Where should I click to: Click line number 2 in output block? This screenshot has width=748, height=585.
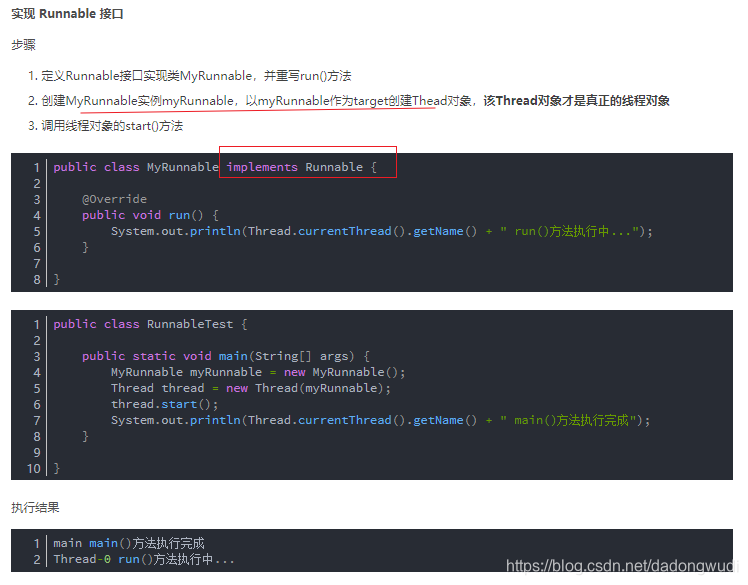pyautogui.click(x=37, y=560)
